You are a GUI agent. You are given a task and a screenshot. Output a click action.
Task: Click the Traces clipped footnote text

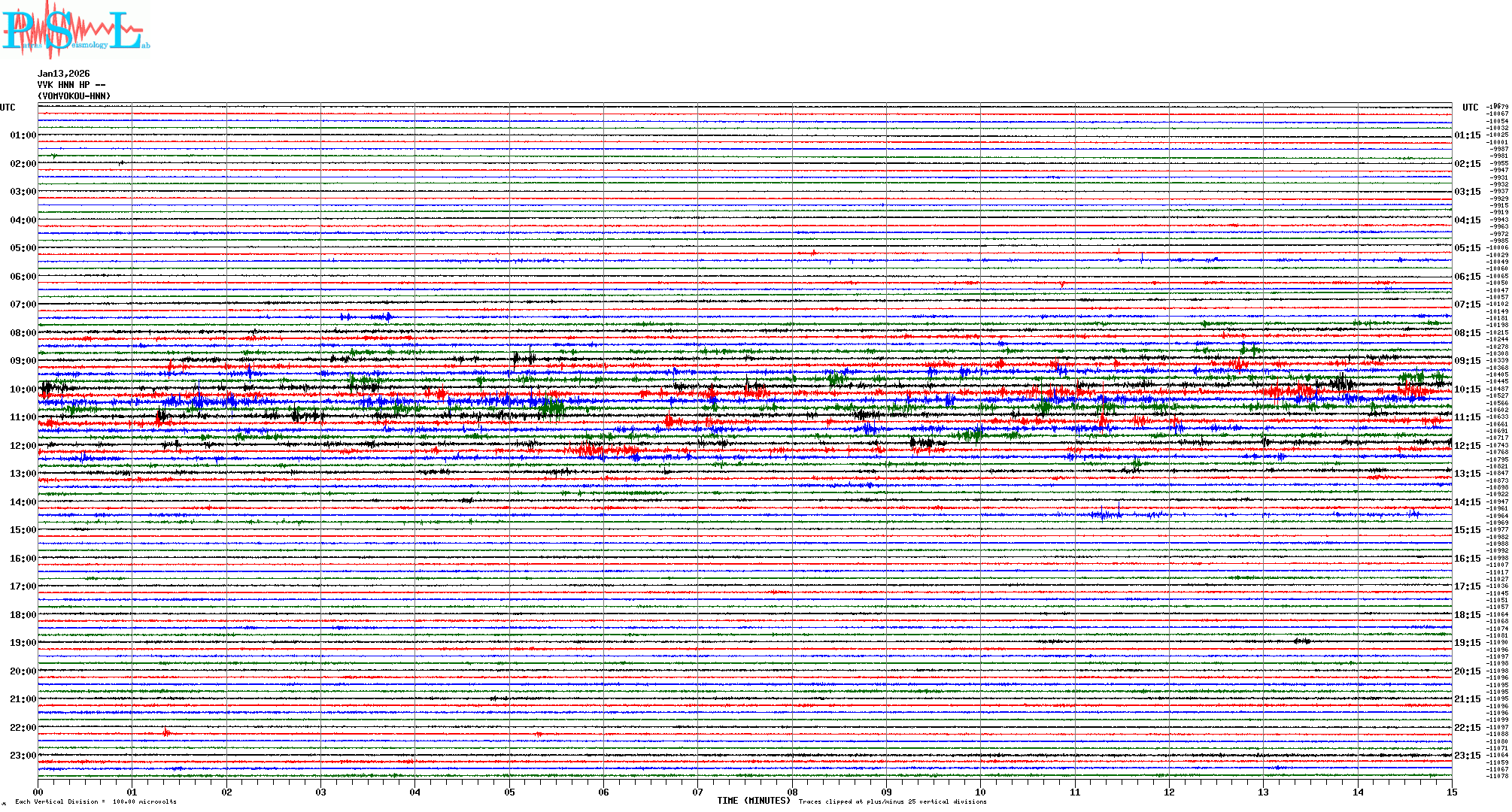tap(892, 801)
